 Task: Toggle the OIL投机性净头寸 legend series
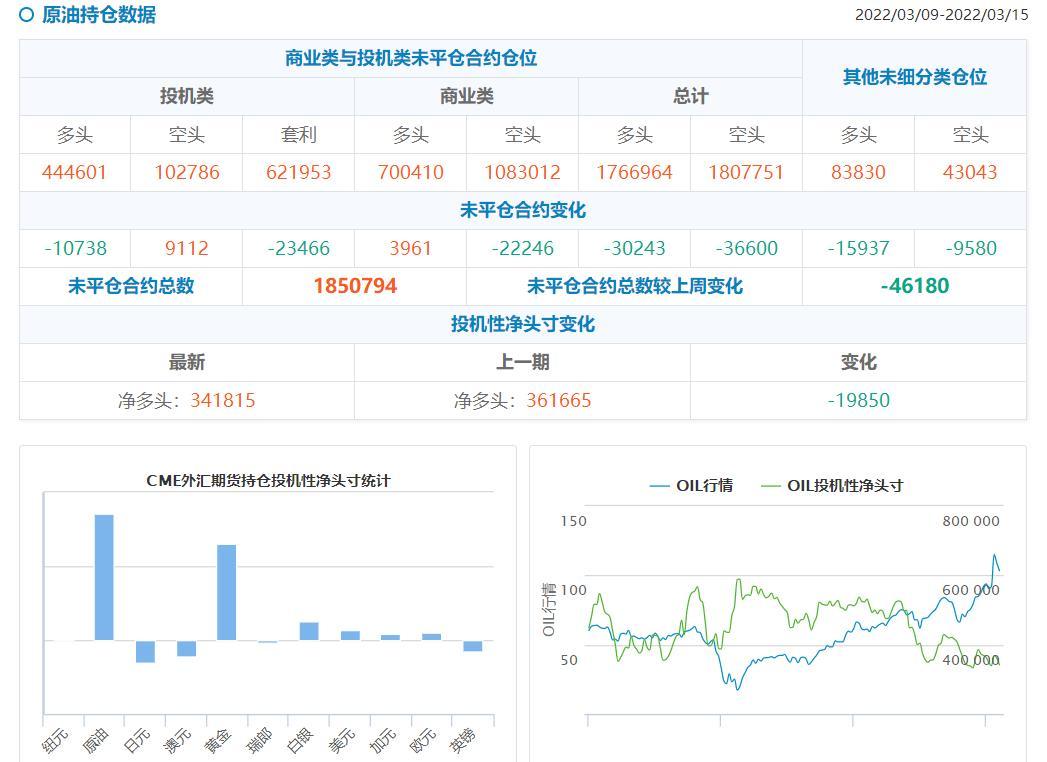(832, 486)
